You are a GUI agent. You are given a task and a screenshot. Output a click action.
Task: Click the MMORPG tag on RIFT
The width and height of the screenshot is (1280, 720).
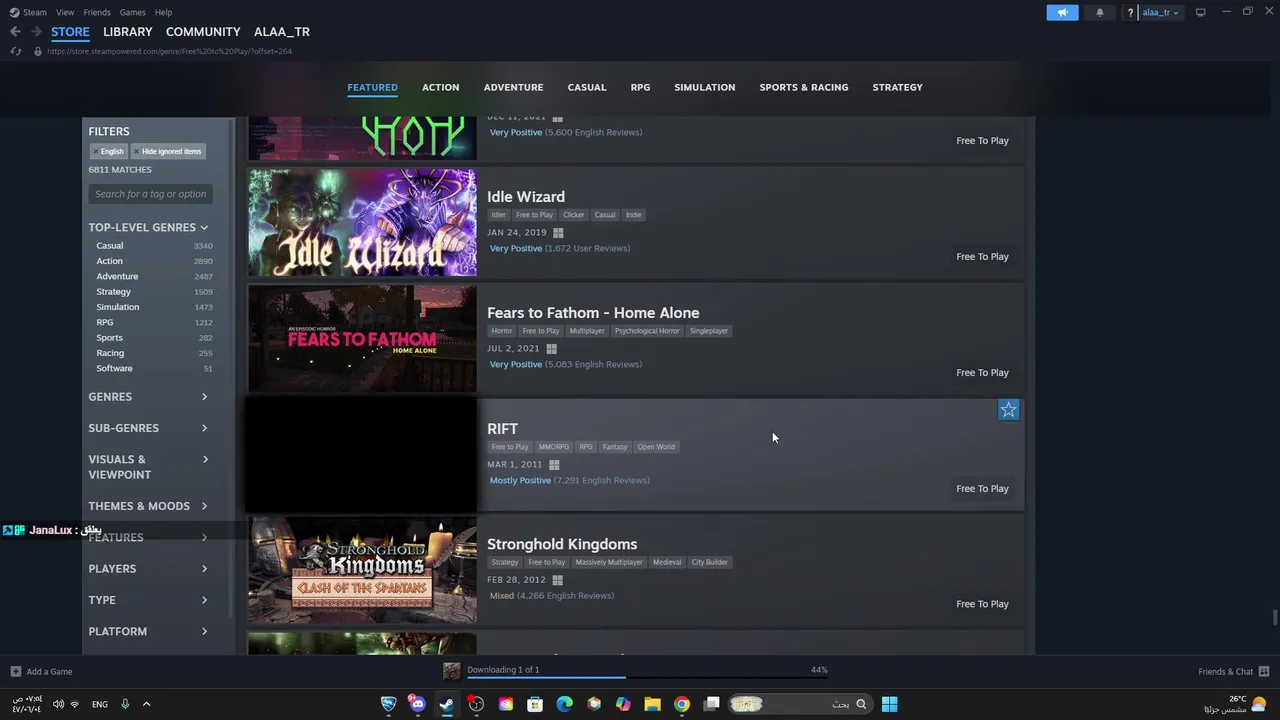tap(553, 447)
